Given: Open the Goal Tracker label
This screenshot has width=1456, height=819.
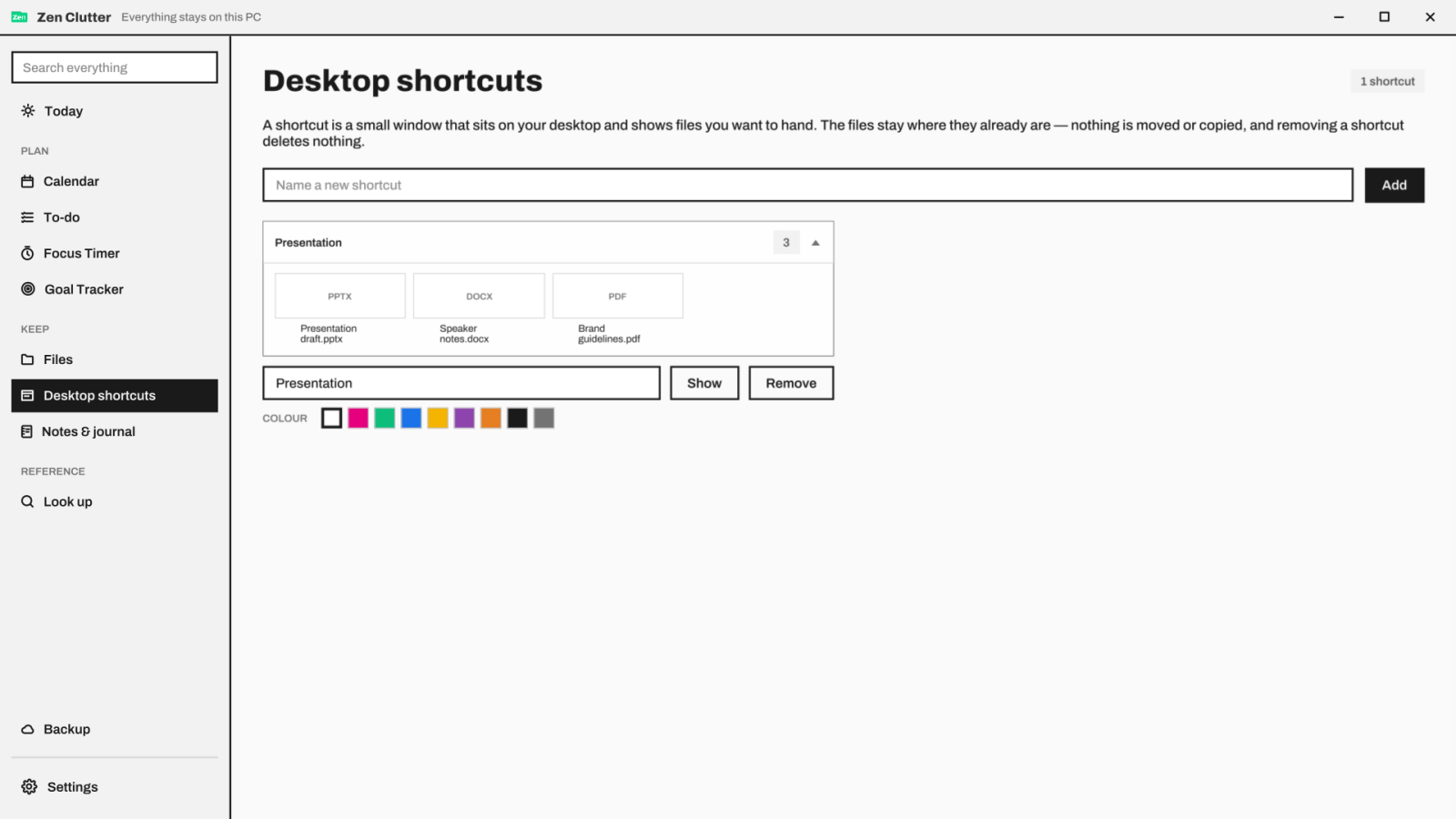Looking at the screenshot, I should coord(84,289).
